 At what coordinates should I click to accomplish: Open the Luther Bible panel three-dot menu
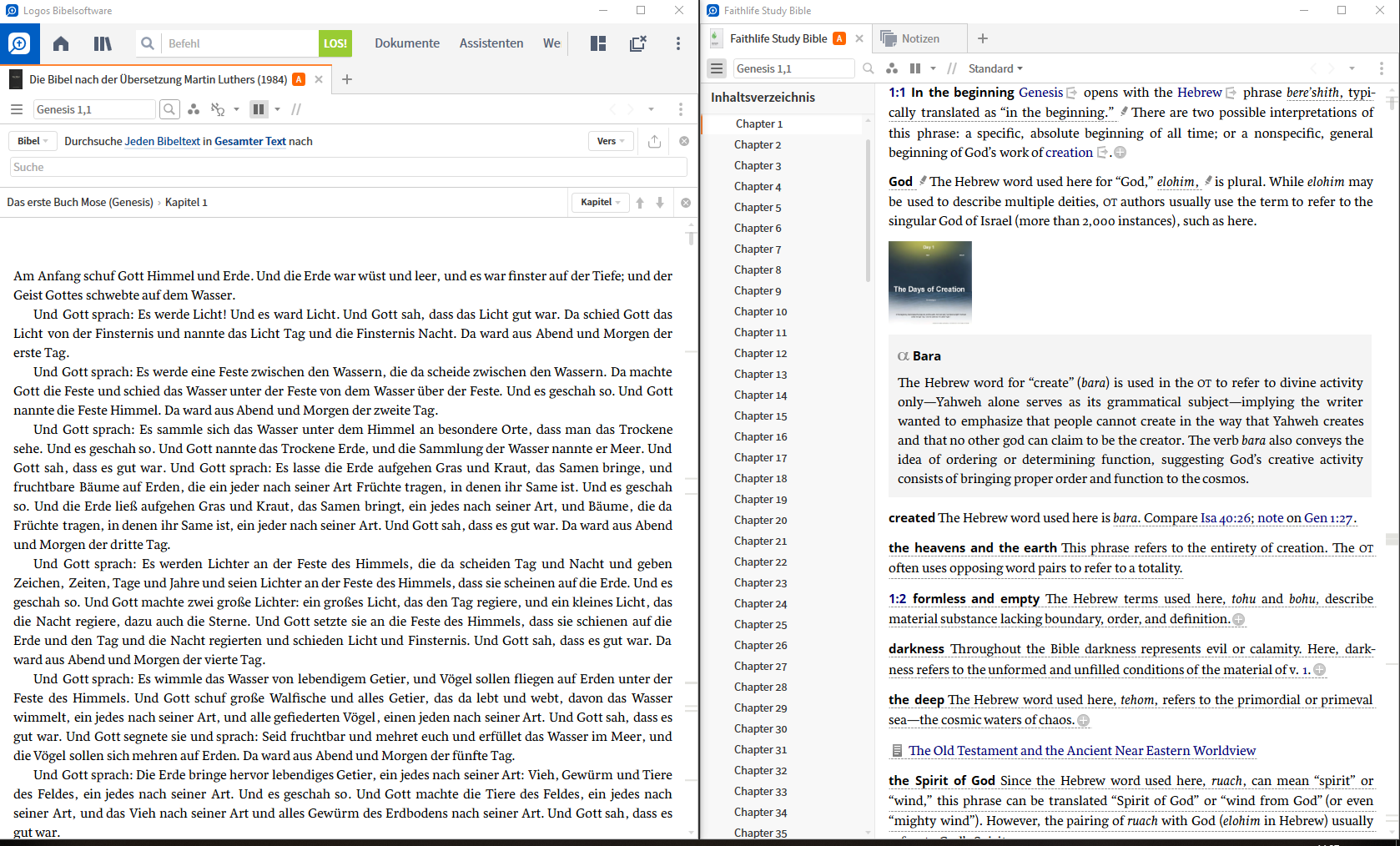pos(681,109)
